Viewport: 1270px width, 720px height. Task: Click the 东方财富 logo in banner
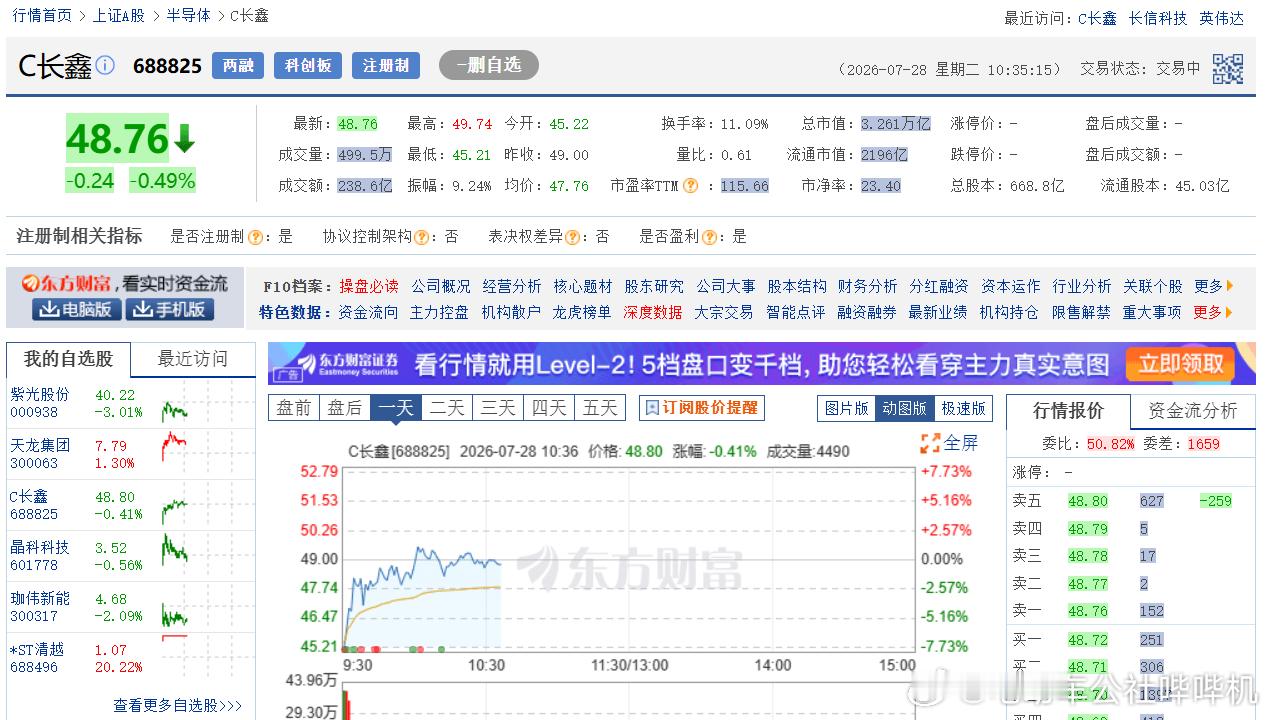point(66,284)
